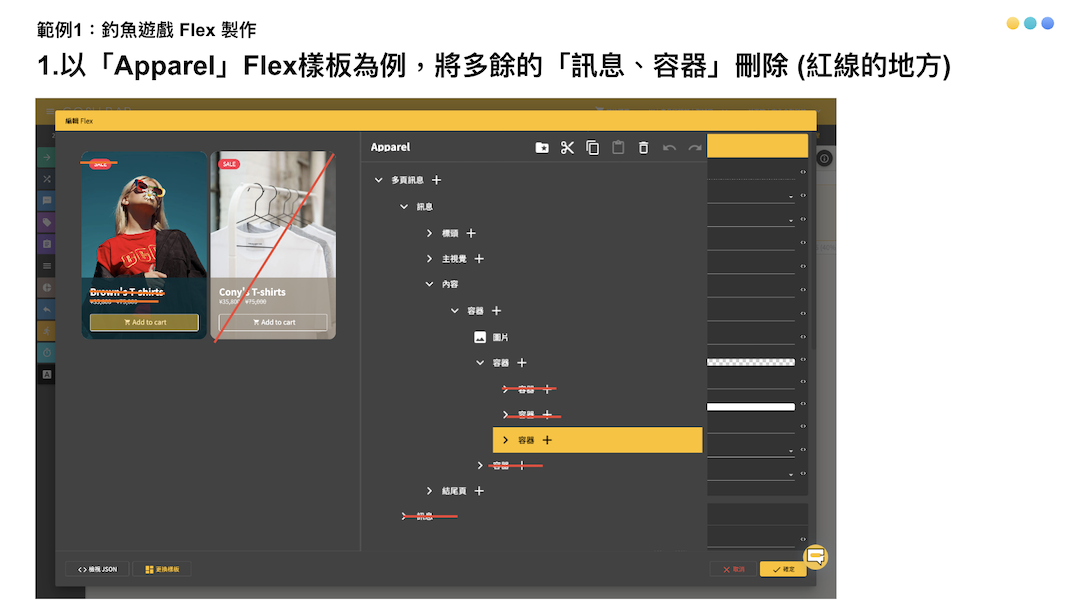Add an element to 結尾頁 with plus icon
Viewport: 1080px width, 607px height.
(479, 491)
